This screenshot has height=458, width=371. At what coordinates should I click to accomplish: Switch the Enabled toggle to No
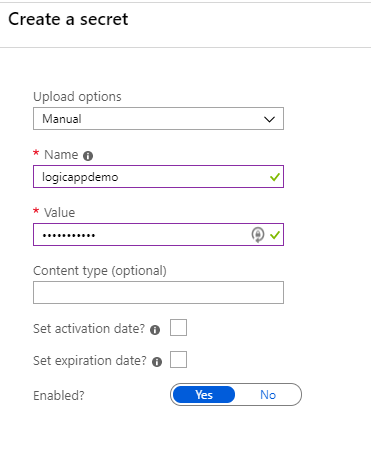tap(268, 395)
